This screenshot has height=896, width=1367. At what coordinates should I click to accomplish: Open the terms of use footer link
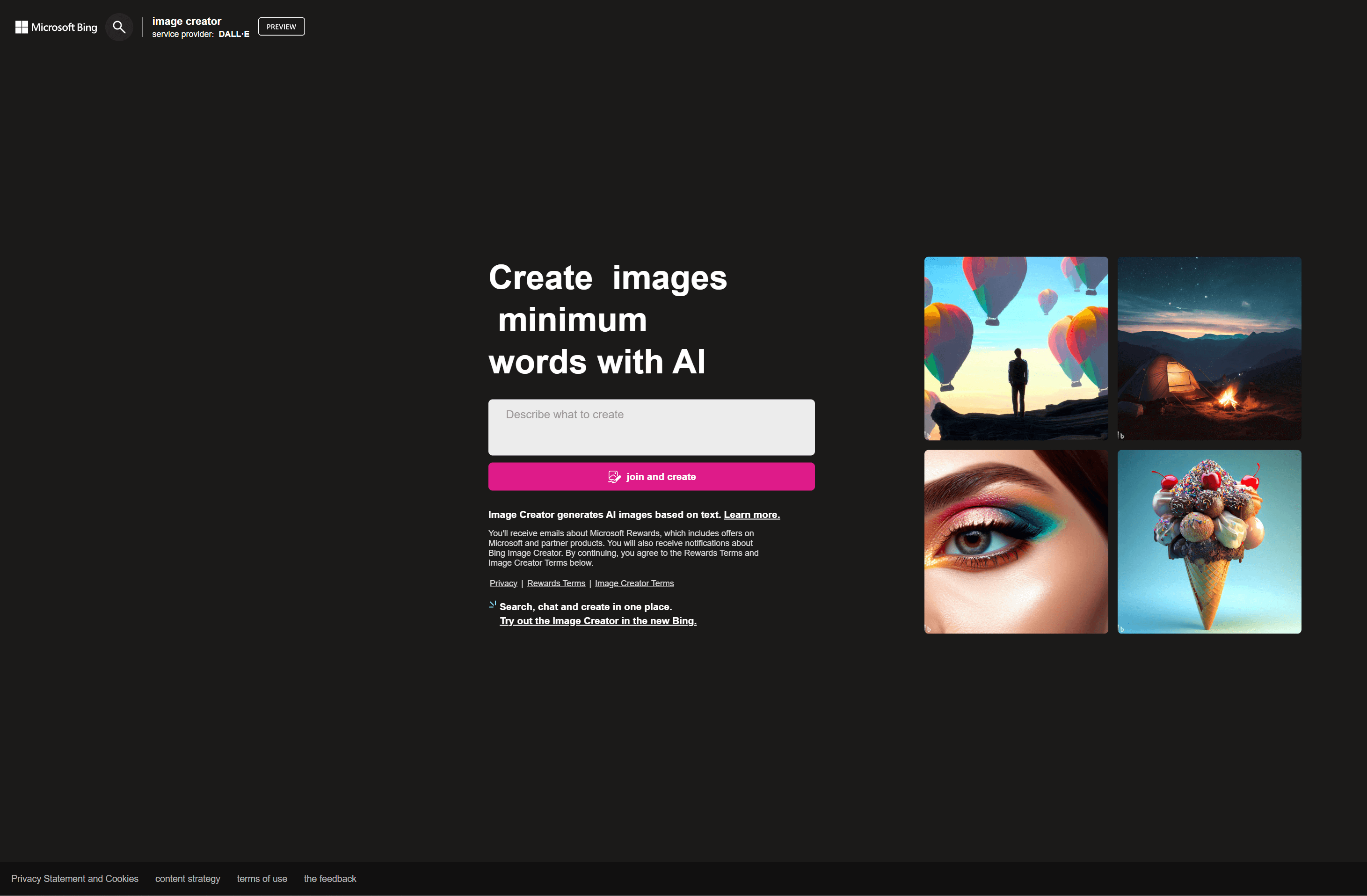coord(262,879)
